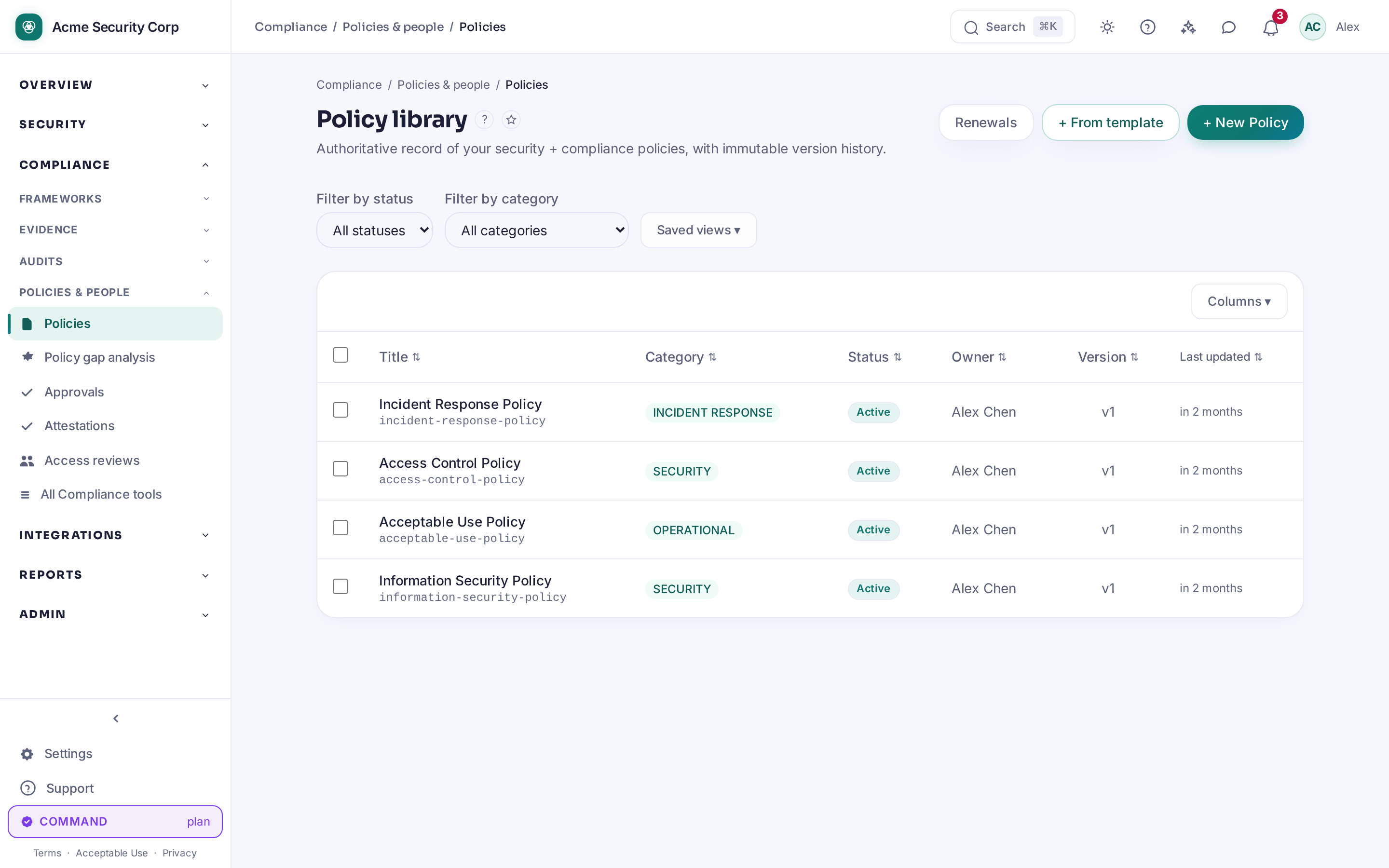Sort the table by Last updated
This screenshot has width=1389, height=868.
1220,357
